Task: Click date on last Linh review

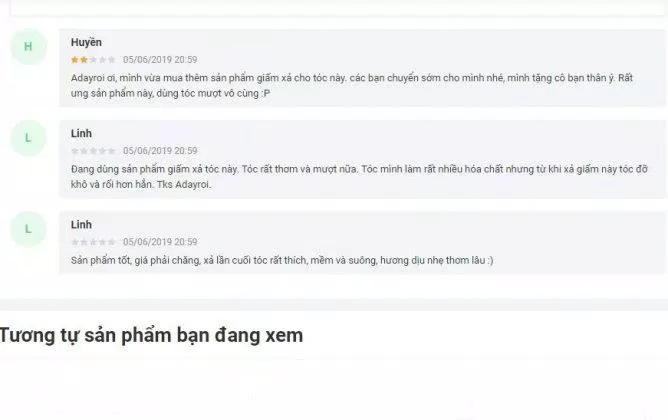Action: (x=160, y=242)
